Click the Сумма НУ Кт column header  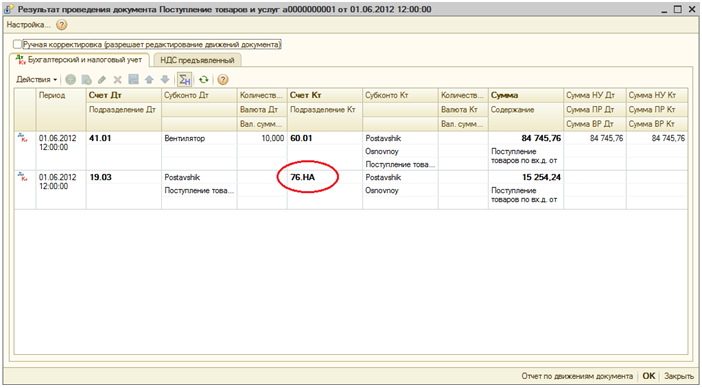coord(657,95)
